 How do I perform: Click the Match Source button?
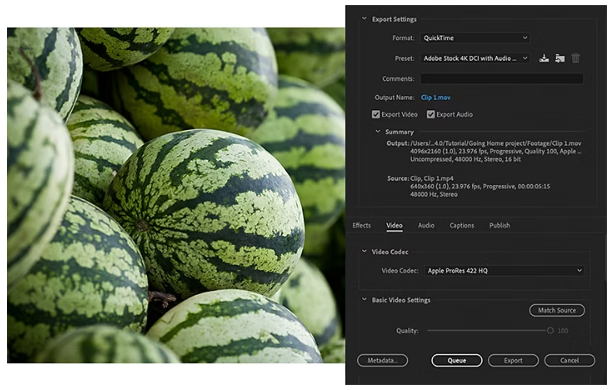(x=557, y=310)
